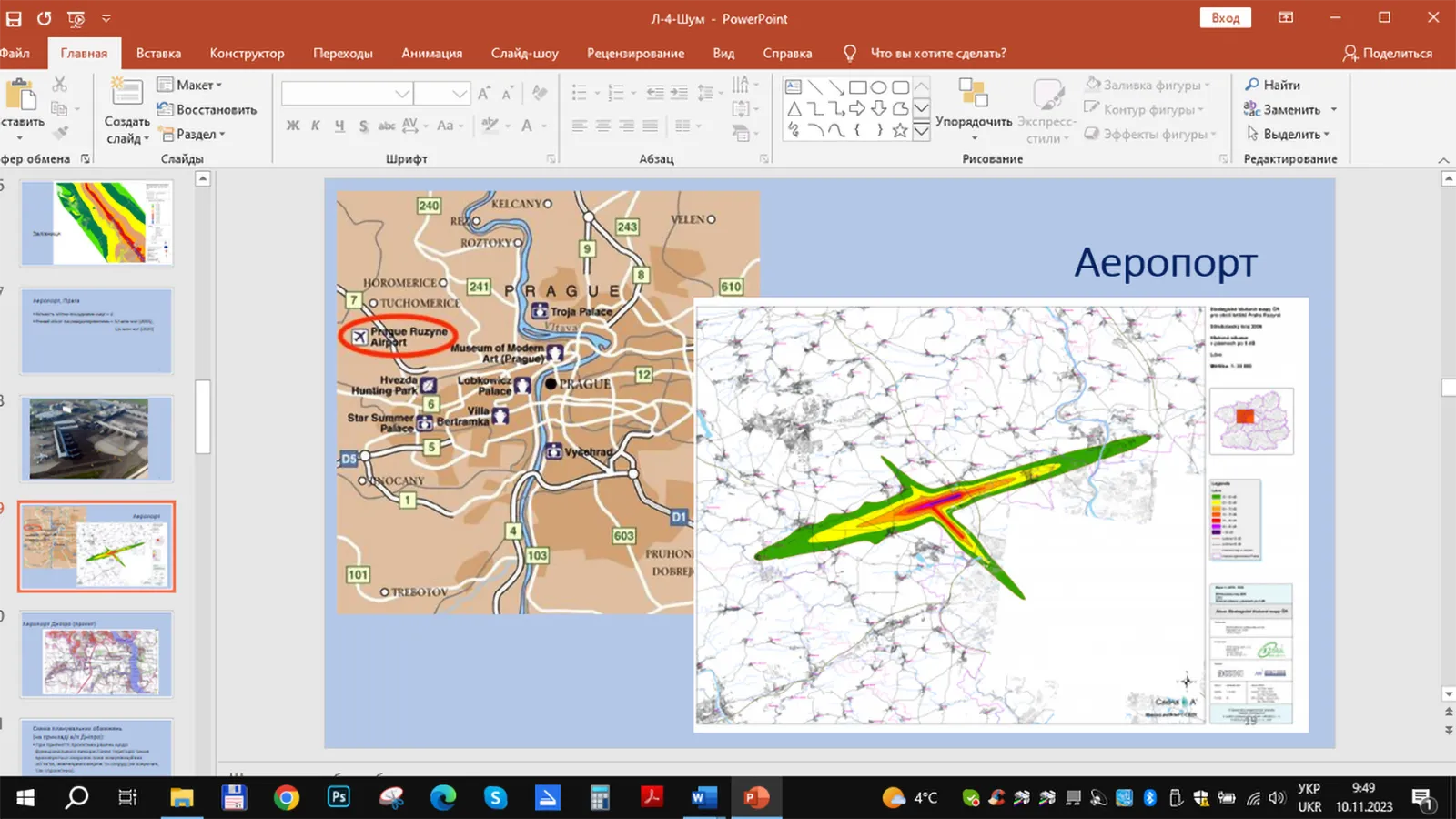Open Photoshop from the taskbar
The width and height of the screenshot is (1456, 819).
[339, 798]
